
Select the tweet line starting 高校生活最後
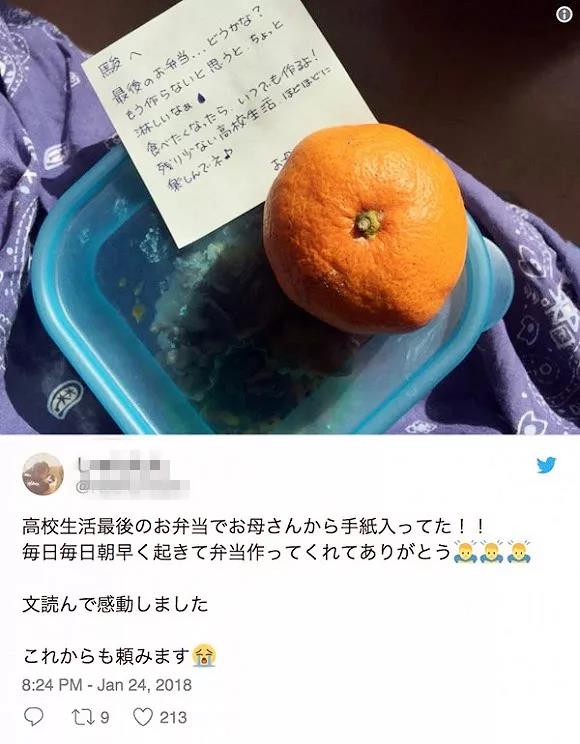click(x=253, y=526)
